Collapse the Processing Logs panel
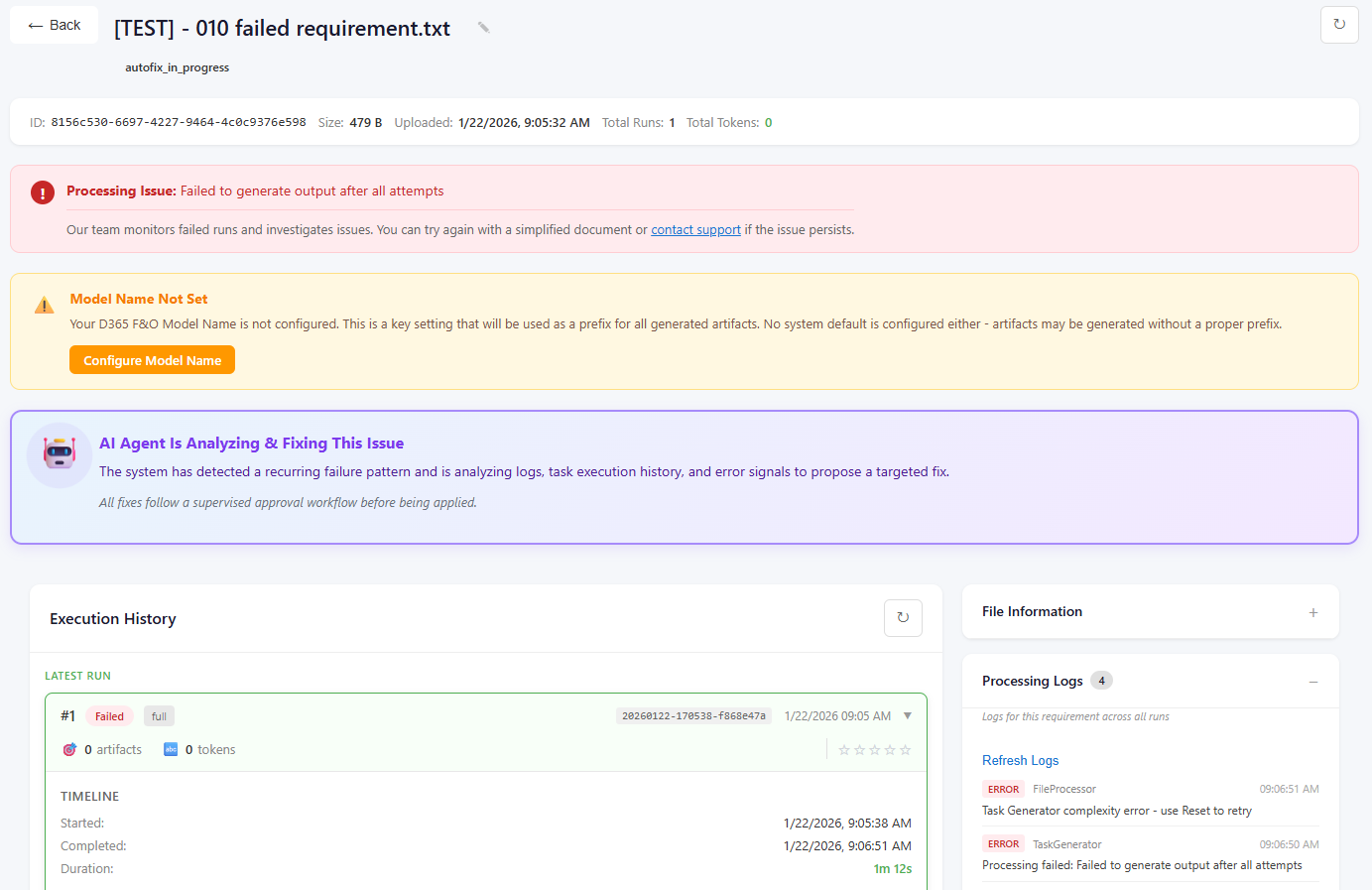 tap(1313, 682)
